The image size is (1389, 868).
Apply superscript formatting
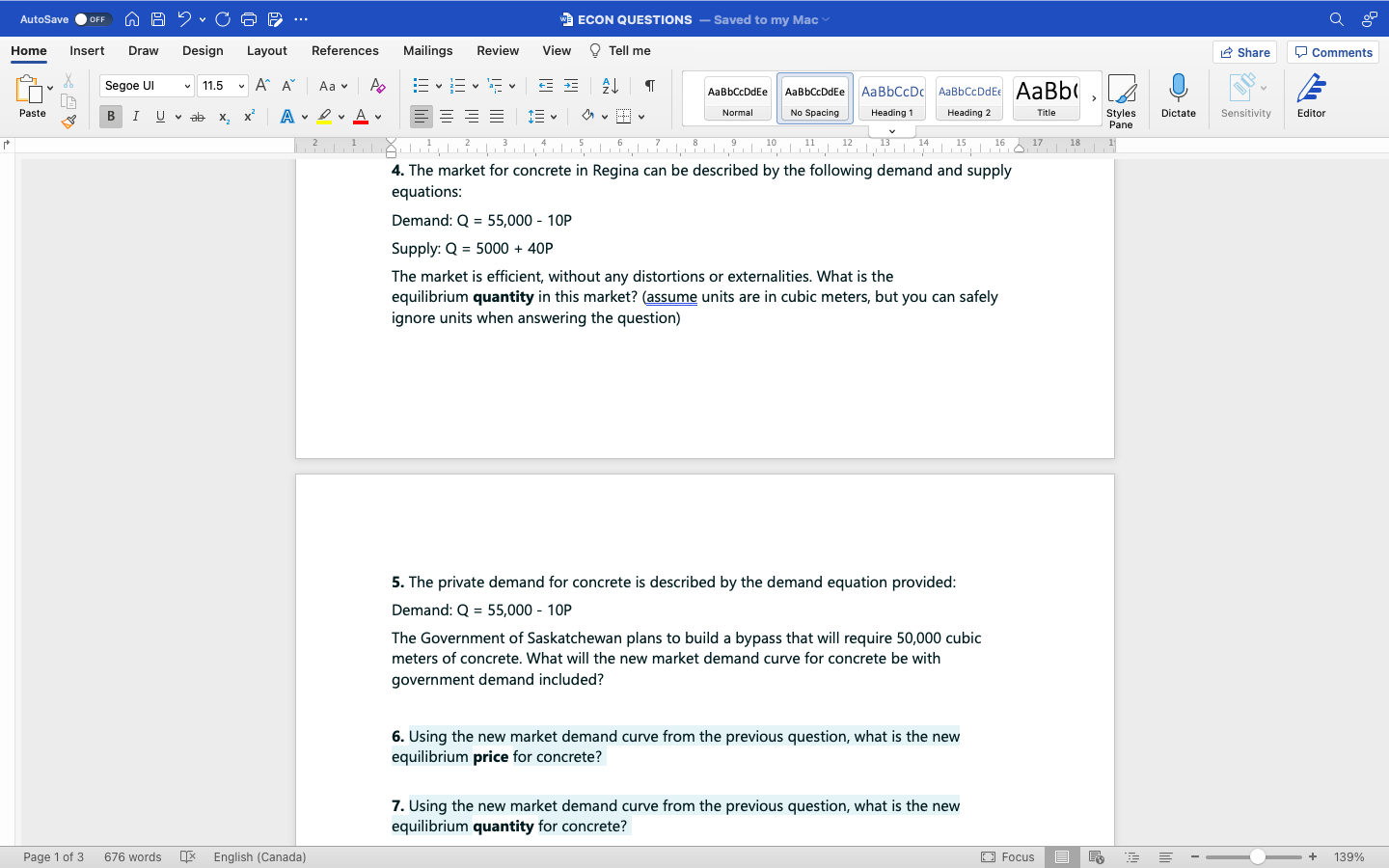(248, 117)
